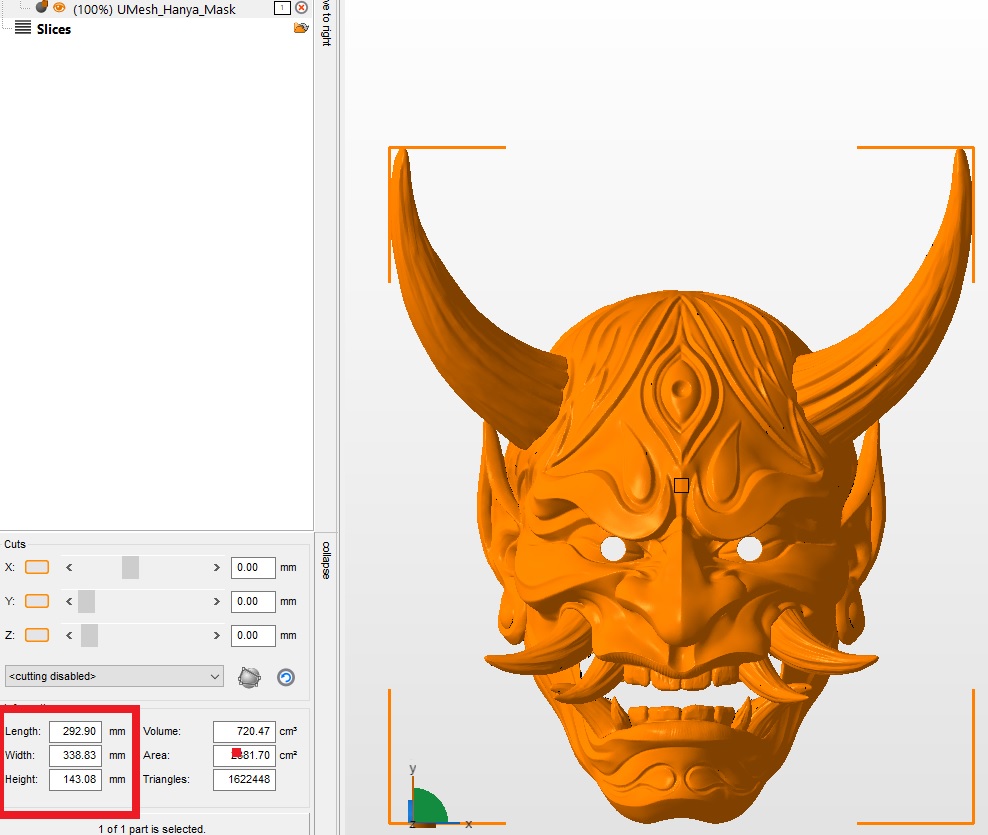Click the gray mesh sphere cut icon

(x=249, y=677)
